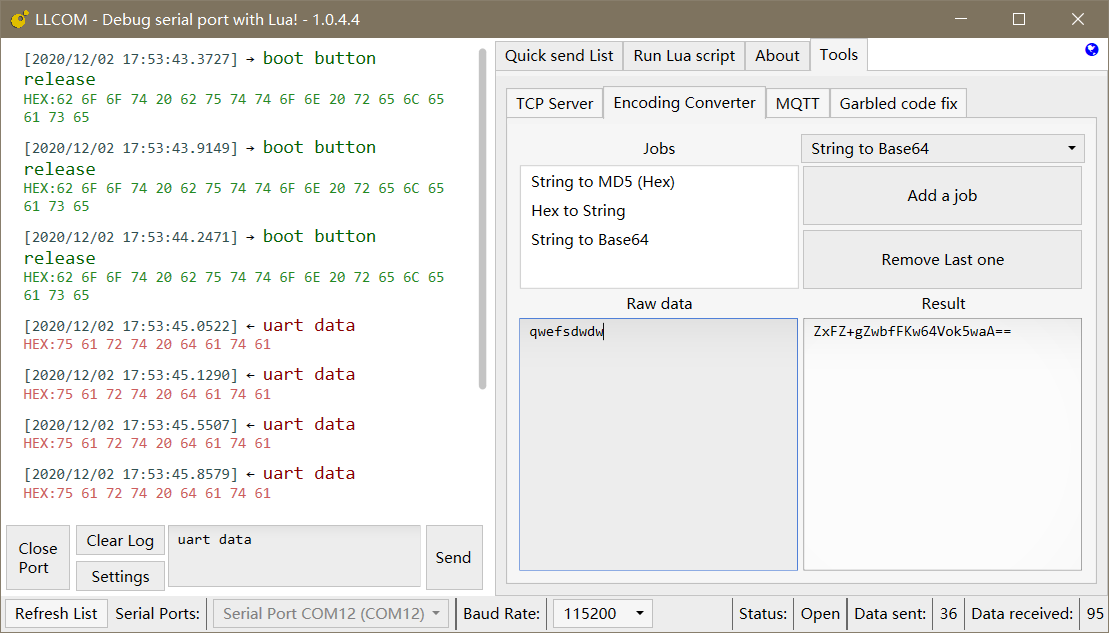Viewport: 1109px width, 633px height.
Task: Click Remove Last one button
Action: 942,260
